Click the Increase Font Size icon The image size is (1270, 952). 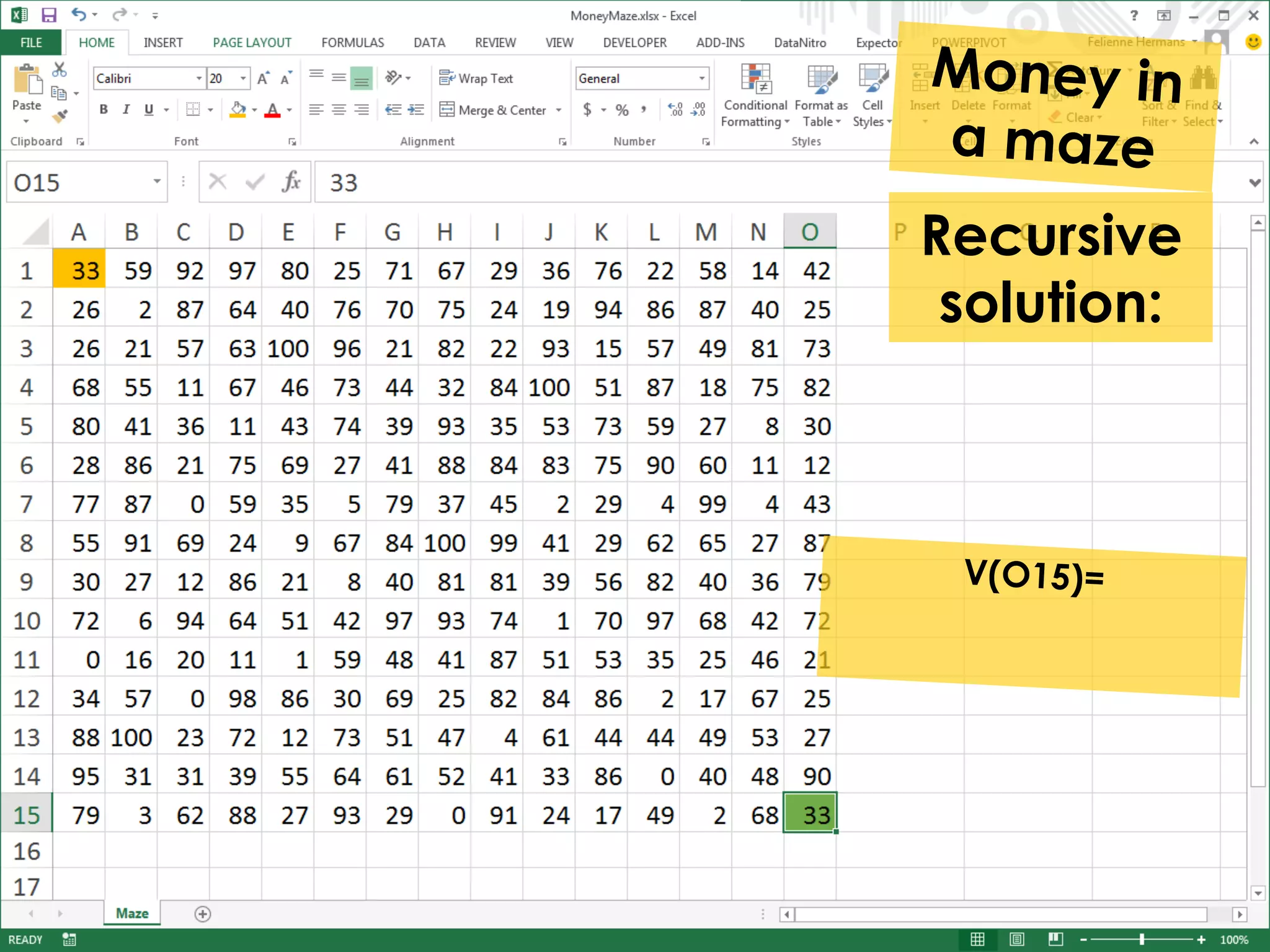pyautogui.click(x=263, y=79)
